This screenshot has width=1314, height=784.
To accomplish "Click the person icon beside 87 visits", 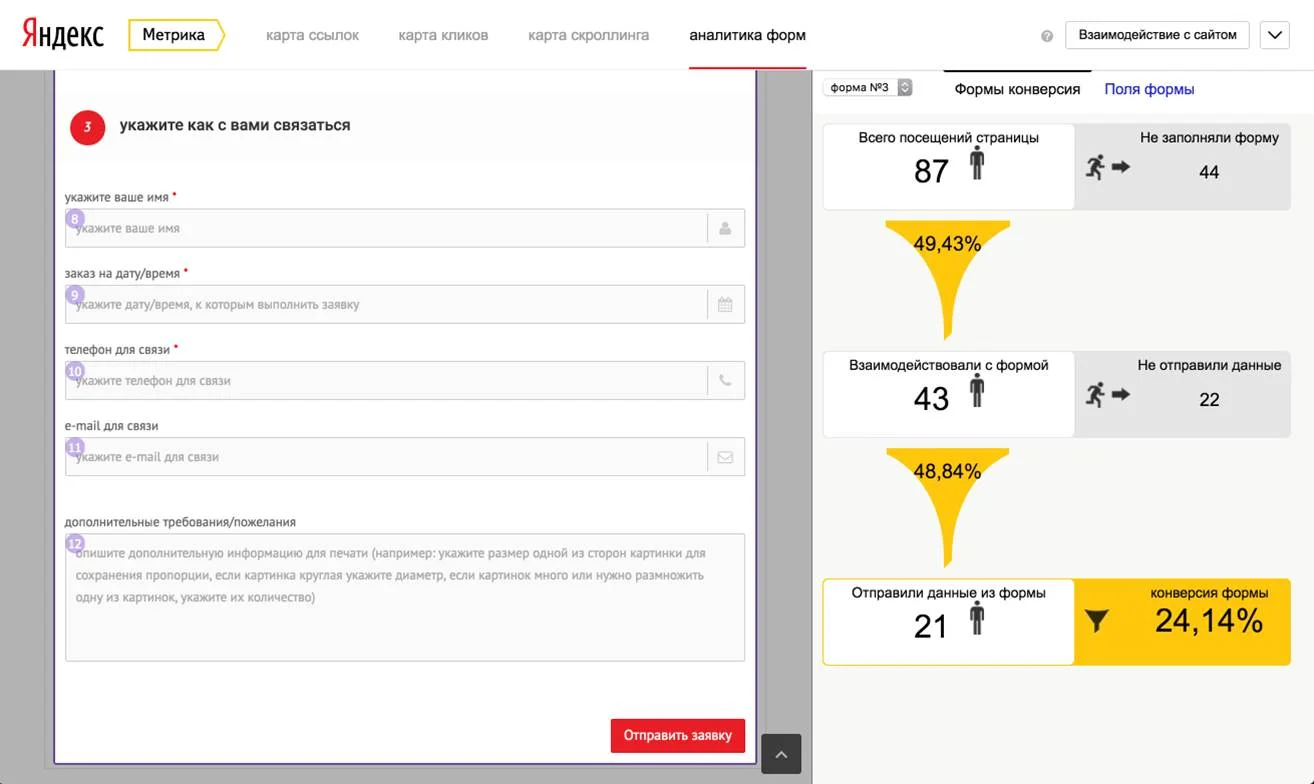I will [977, 164].
